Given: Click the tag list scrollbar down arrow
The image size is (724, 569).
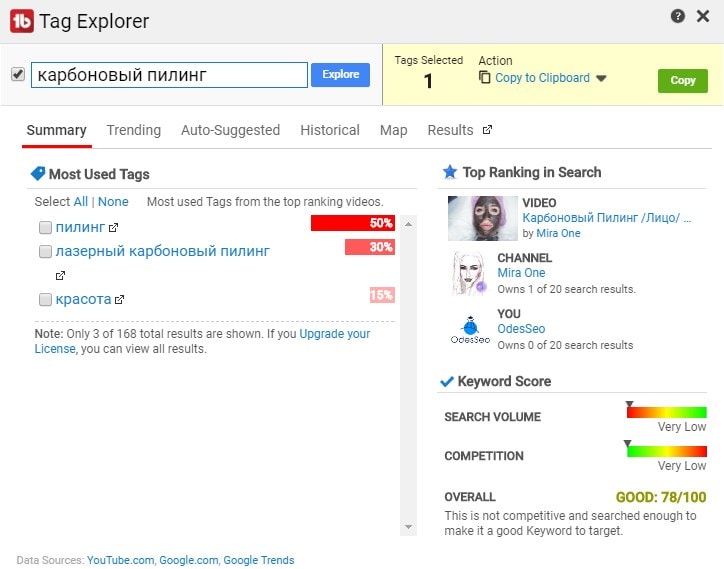Looking at the screenshot, I should (408, 527).
